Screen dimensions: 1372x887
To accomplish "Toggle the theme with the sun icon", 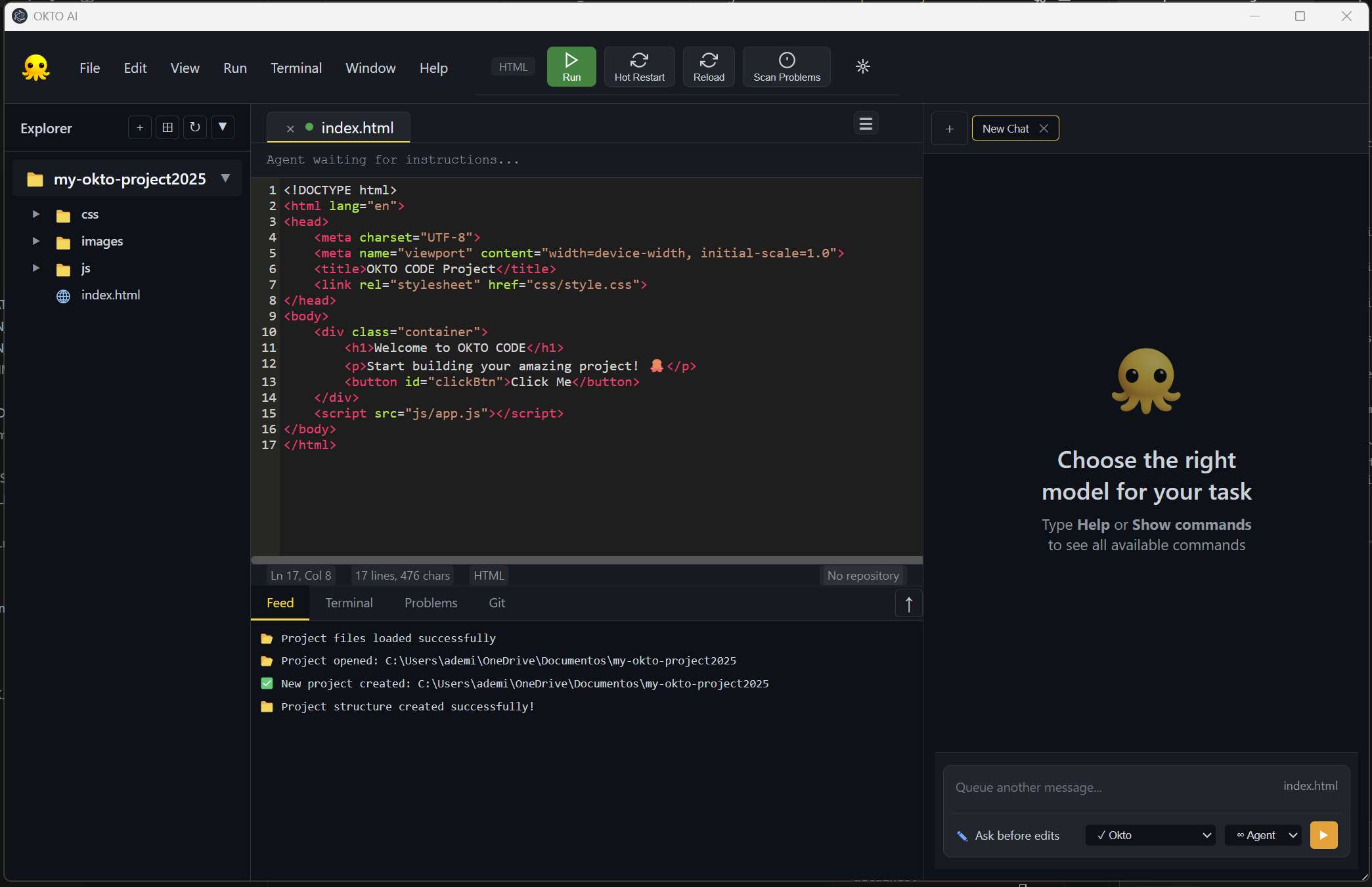I will pos(862,66).
